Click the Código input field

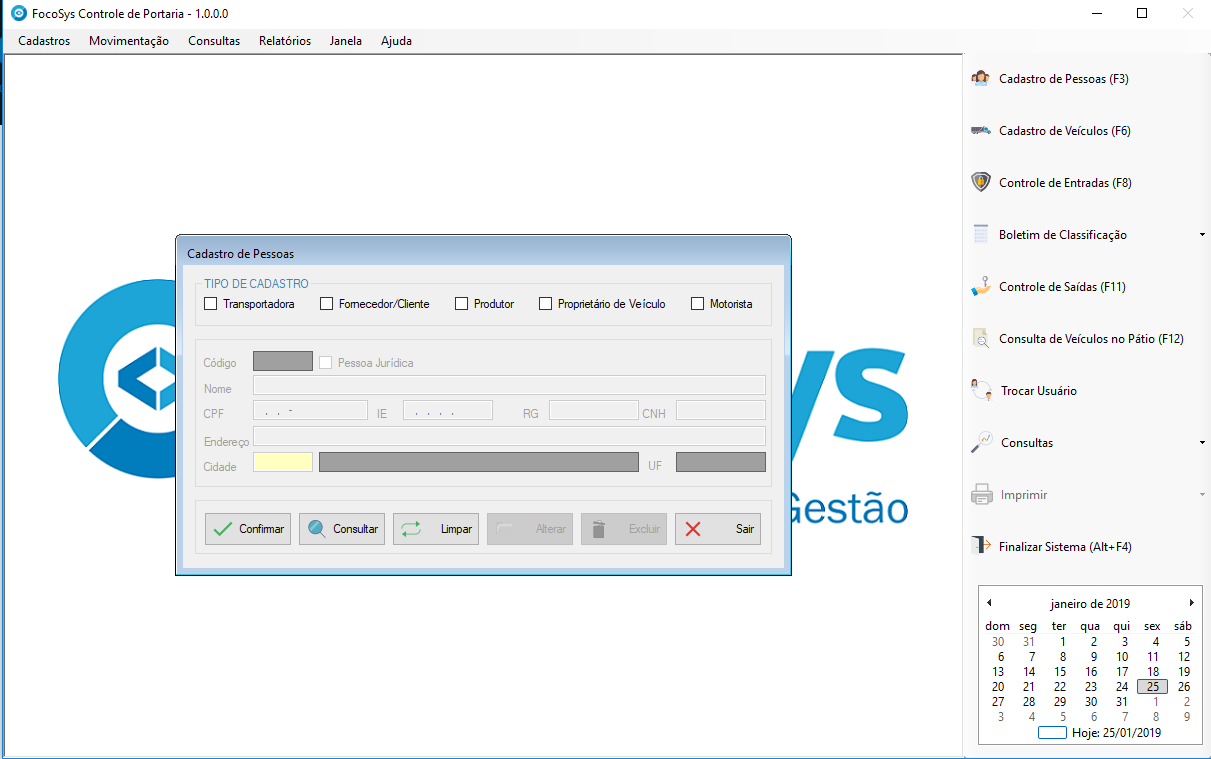(x=283, y=361)
